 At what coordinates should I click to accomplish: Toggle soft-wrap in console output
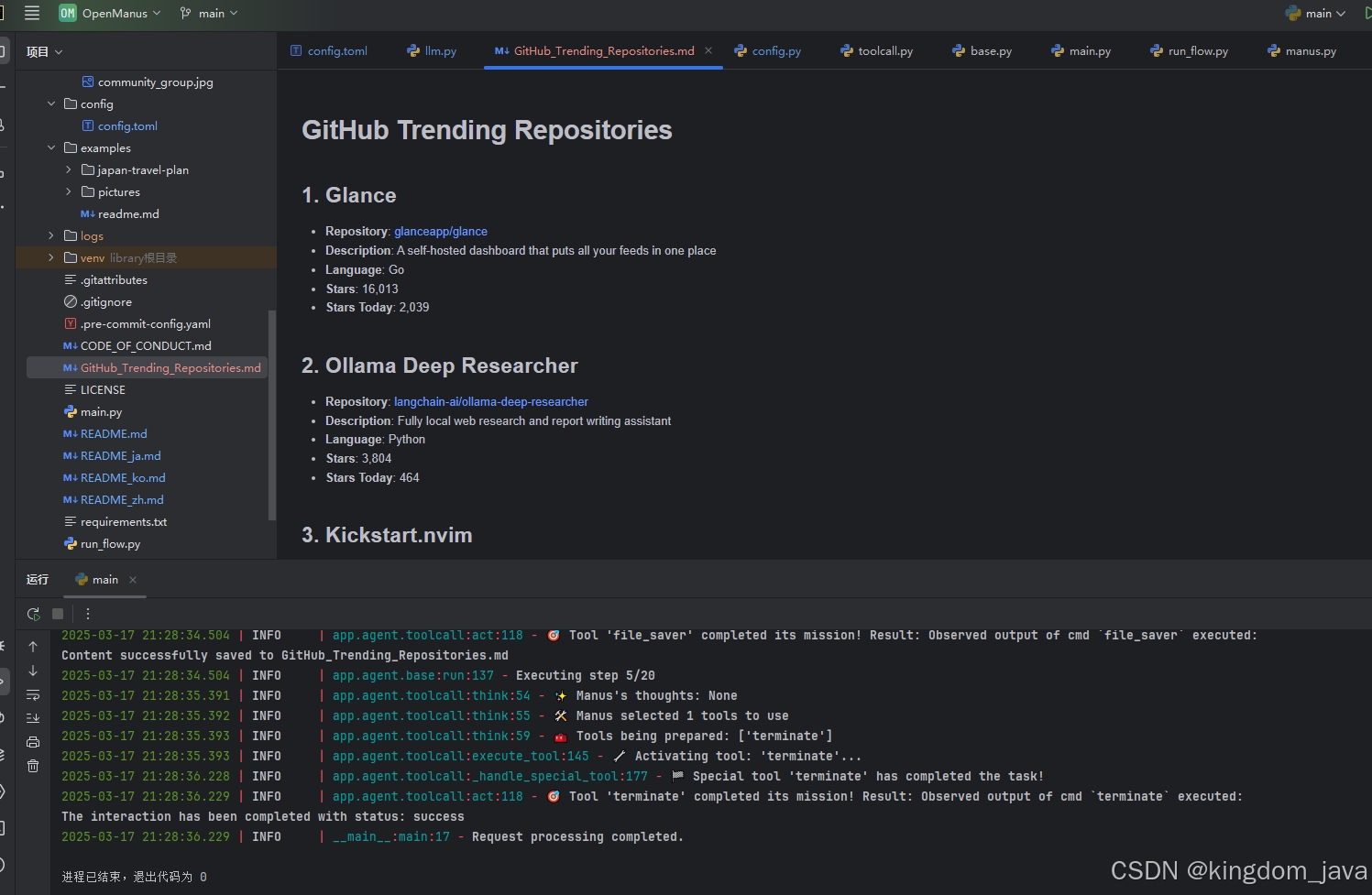click(x=33, y=694)
